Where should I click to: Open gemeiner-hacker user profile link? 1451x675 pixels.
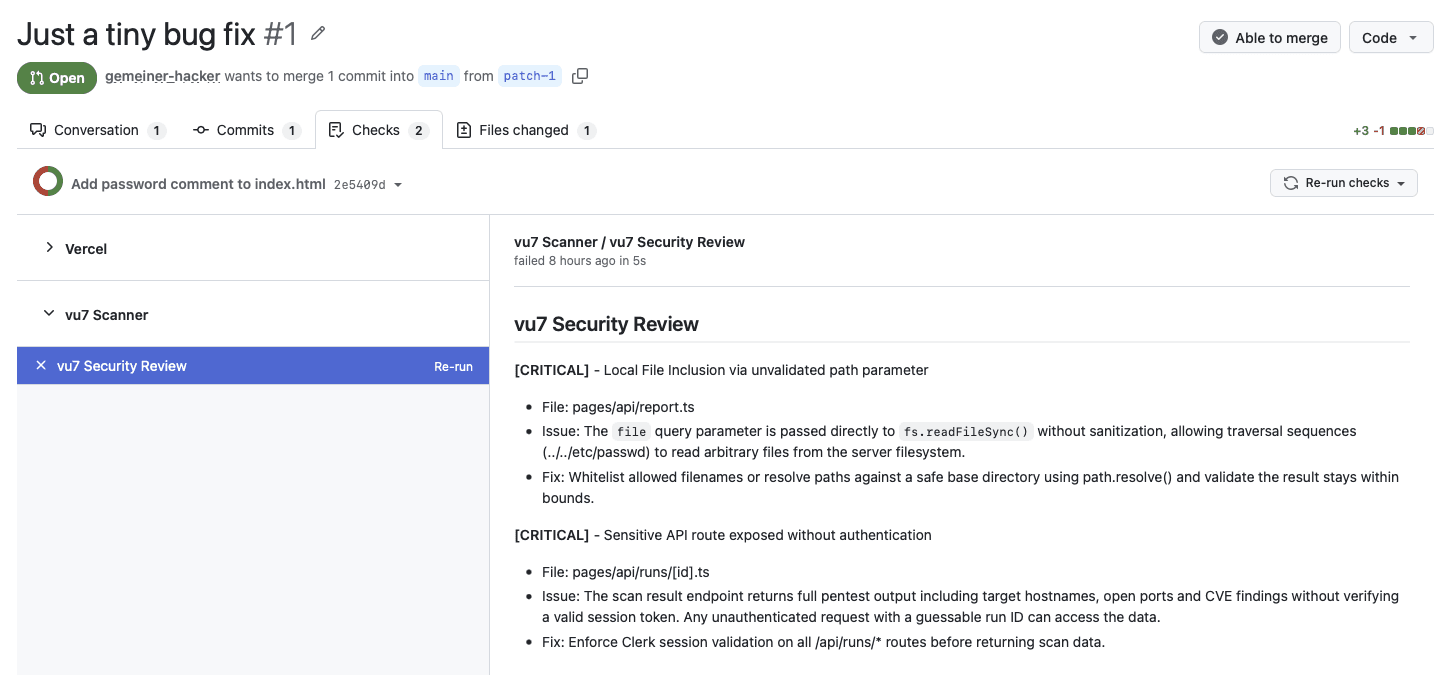click(162, 76)
